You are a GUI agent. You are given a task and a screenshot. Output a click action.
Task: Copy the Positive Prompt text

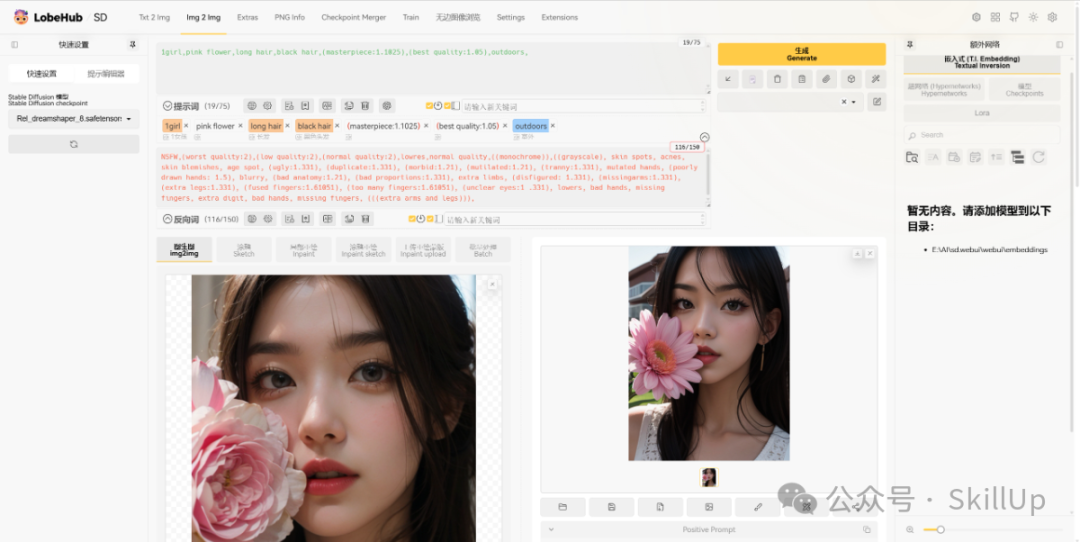(866, 530)
